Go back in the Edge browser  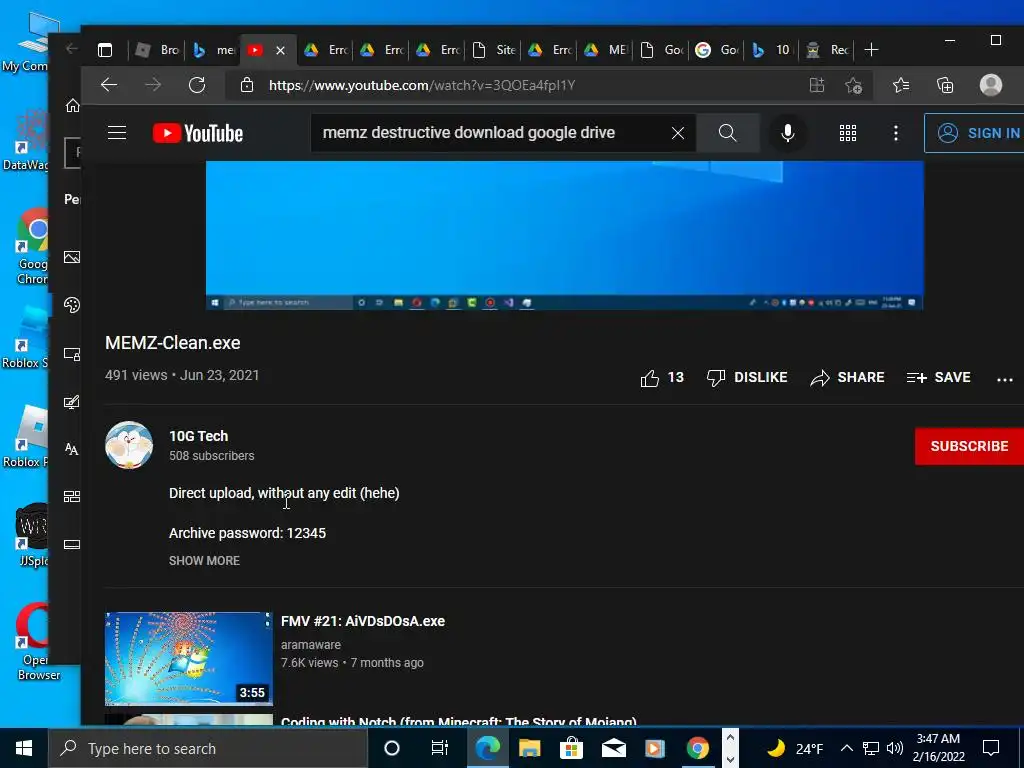click(109, 85)
